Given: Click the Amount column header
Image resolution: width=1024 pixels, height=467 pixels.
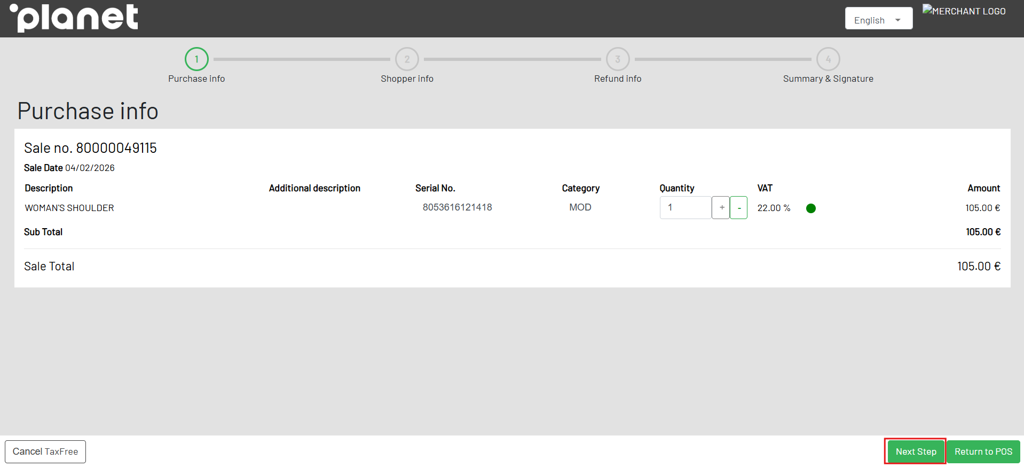Looking at the screenshot, I should tap(984, 188).
